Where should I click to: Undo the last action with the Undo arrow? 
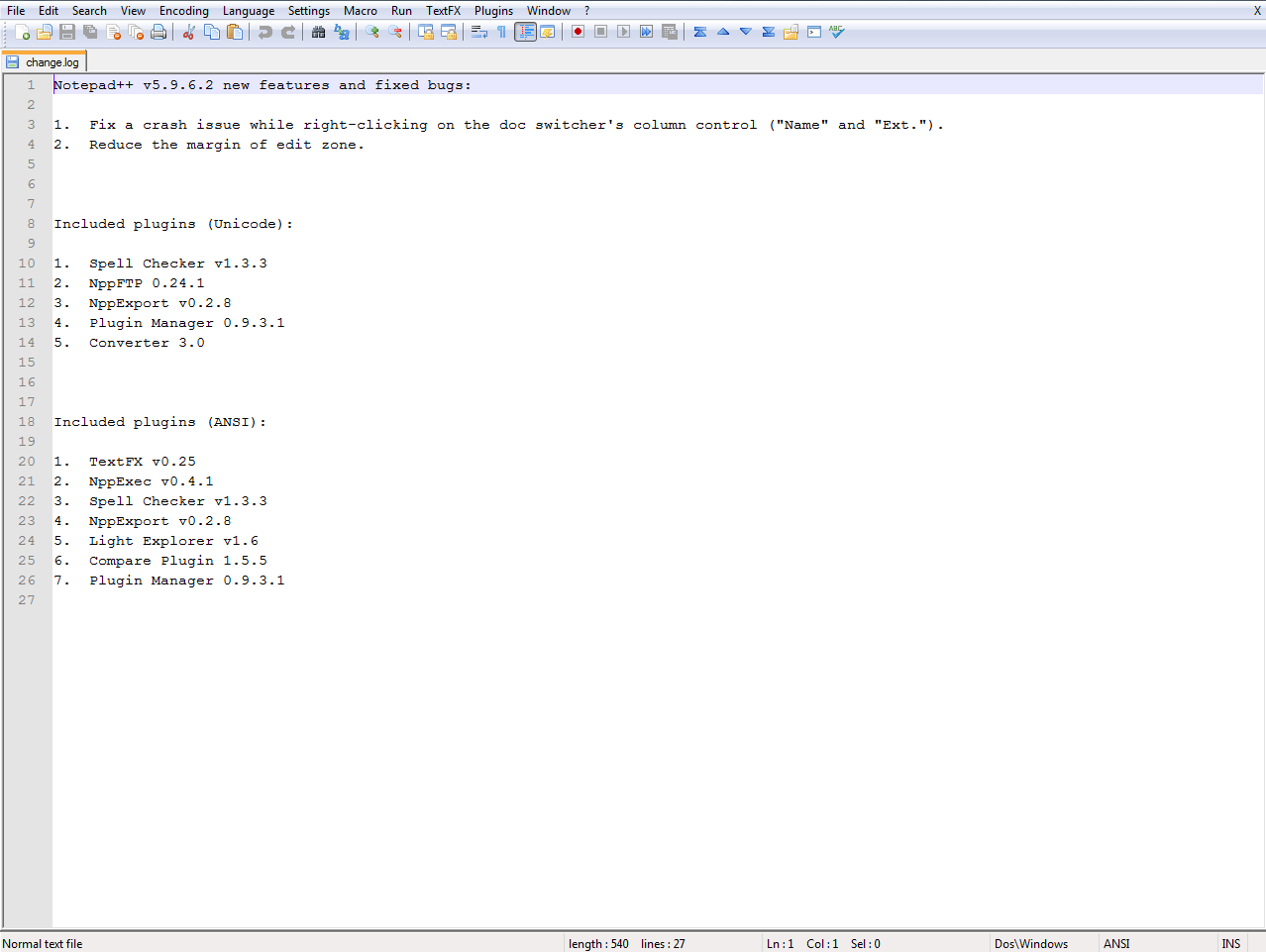(x=265, y=32)
